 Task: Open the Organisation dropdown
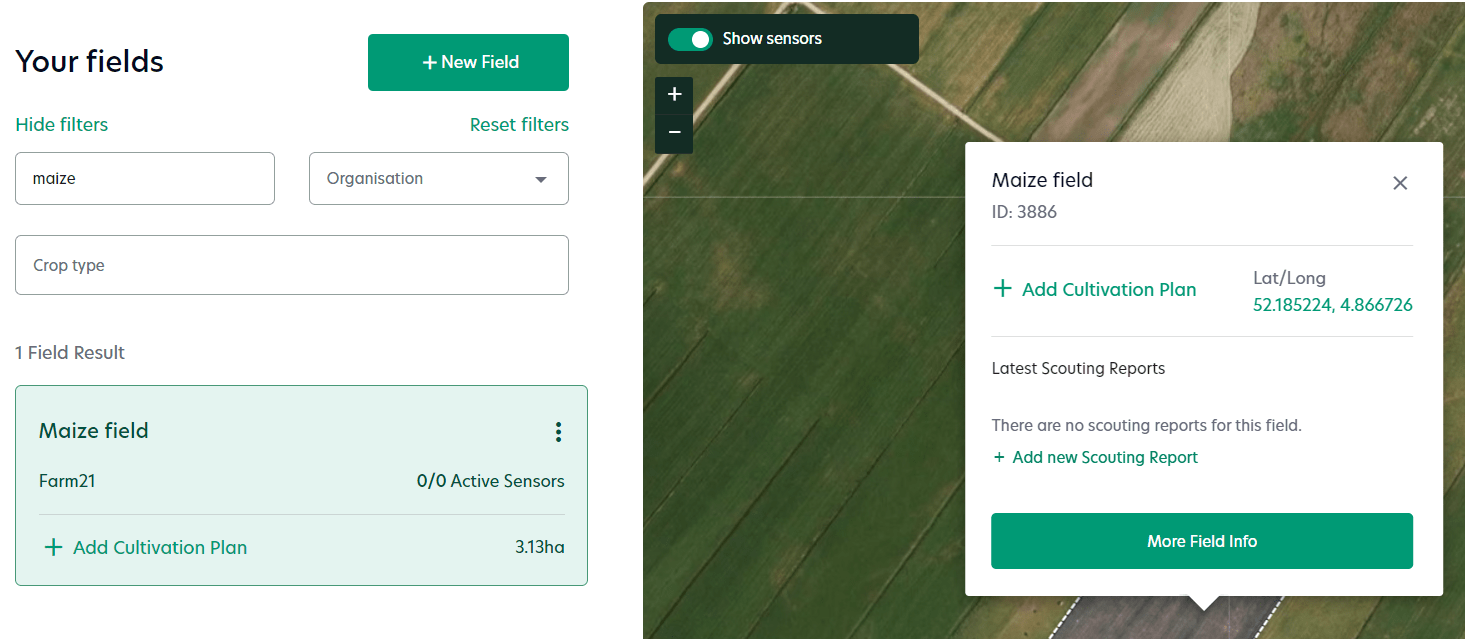(438, 178)
